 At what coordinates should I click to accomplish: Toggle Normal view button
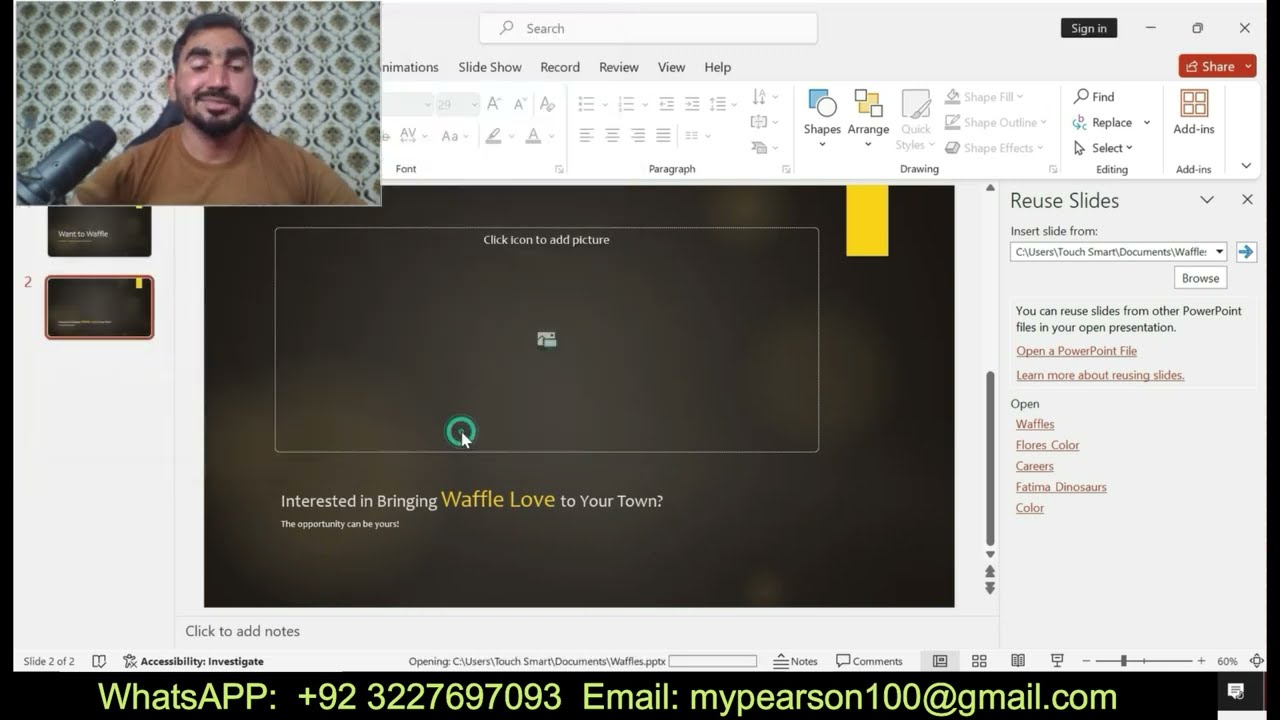coord(940,661)
